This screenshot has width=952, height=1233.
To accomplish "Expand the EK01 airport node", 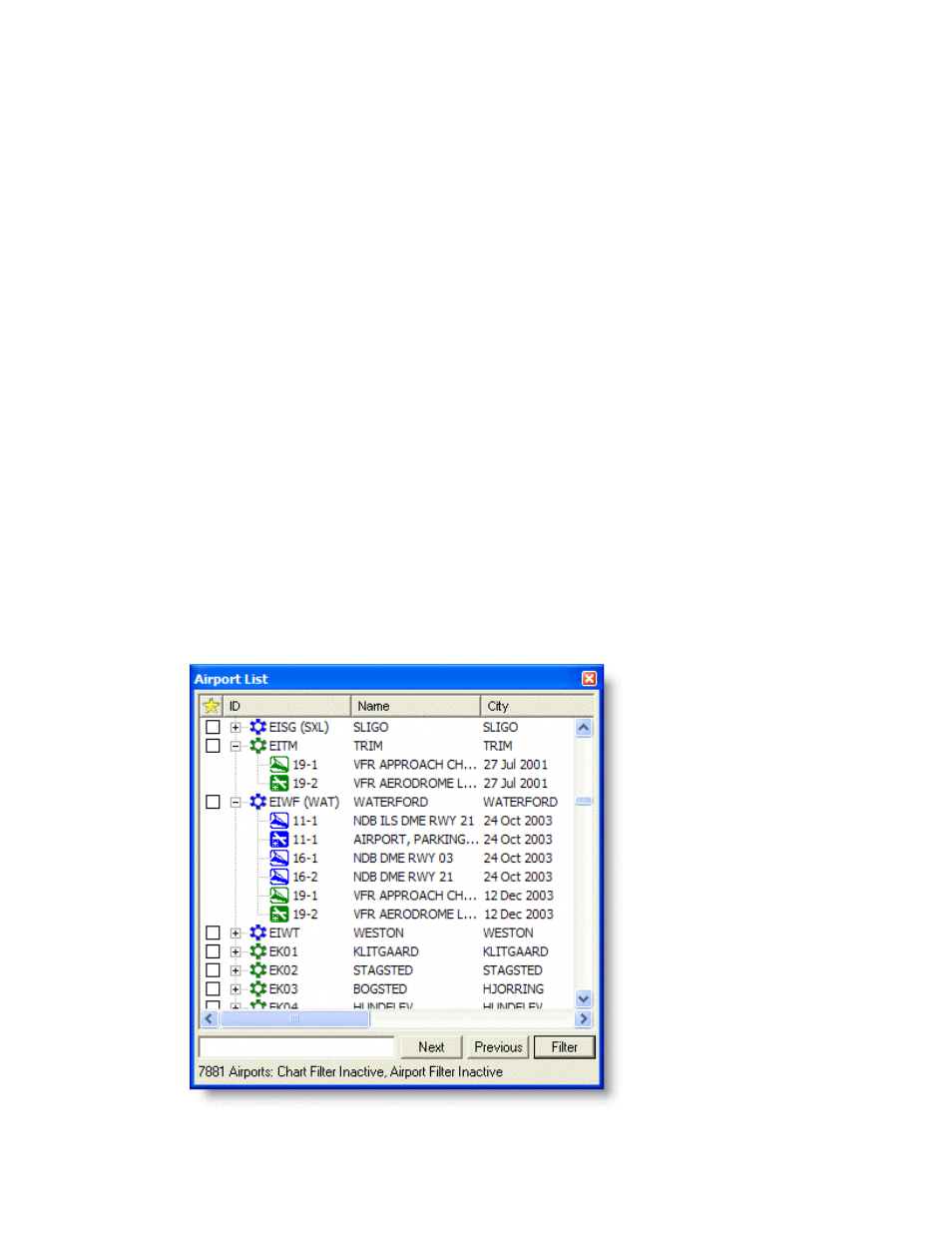I will coord(236,951).
